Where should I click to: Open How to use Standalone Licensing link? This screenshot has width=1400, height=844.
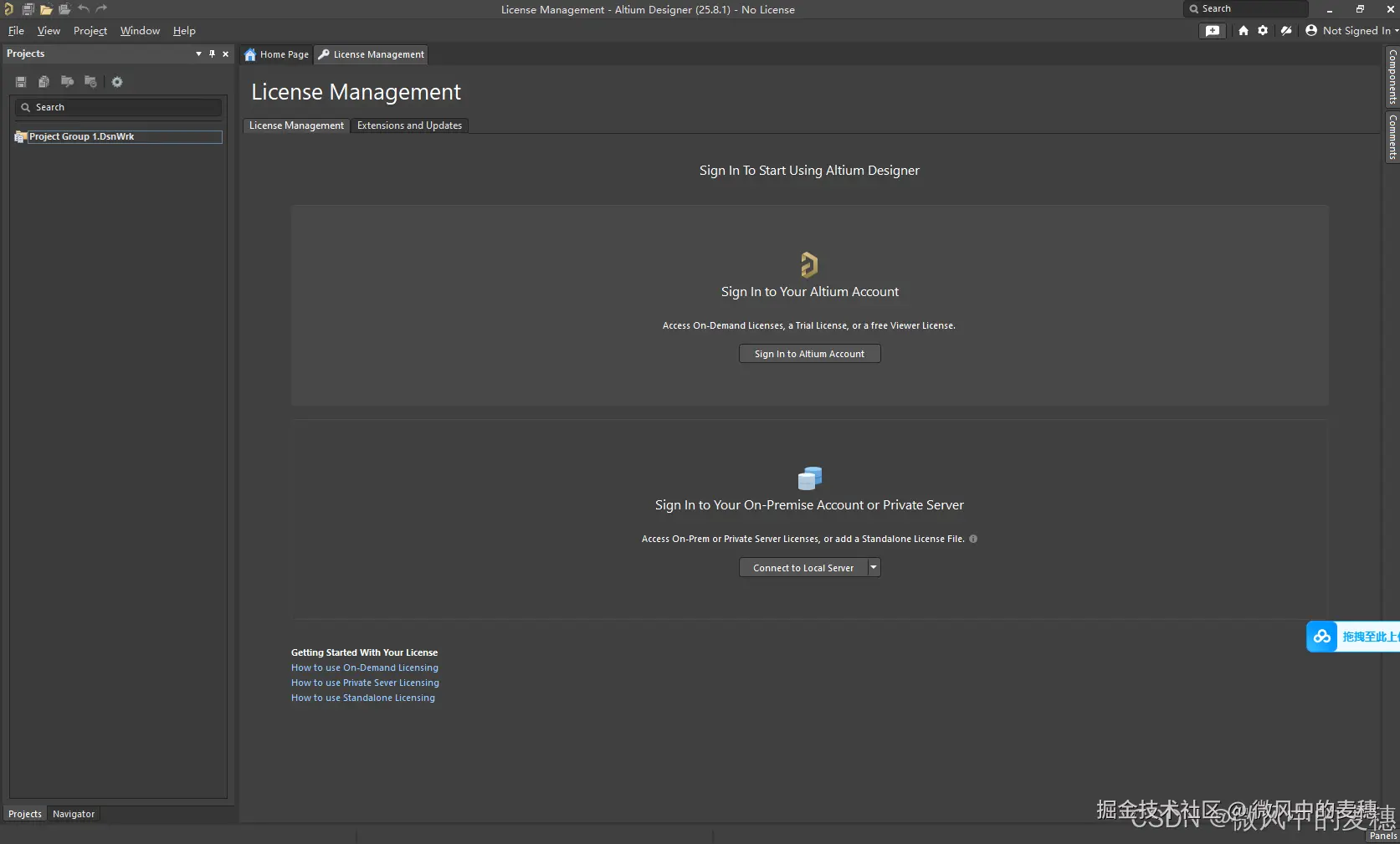pyautogui.click(x=363, y=698)
